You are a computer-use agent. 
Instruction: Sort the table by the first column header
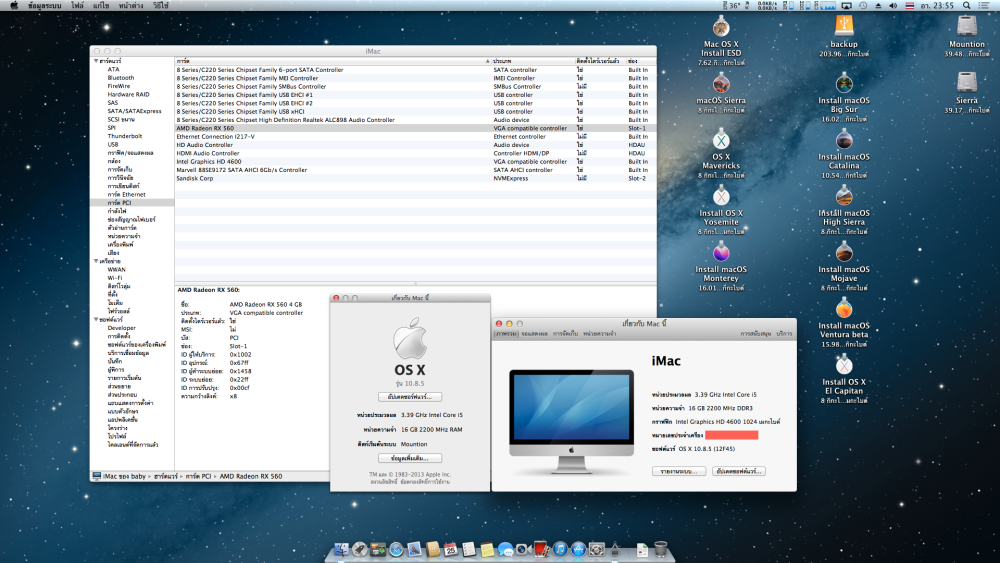tap(332, 61)
